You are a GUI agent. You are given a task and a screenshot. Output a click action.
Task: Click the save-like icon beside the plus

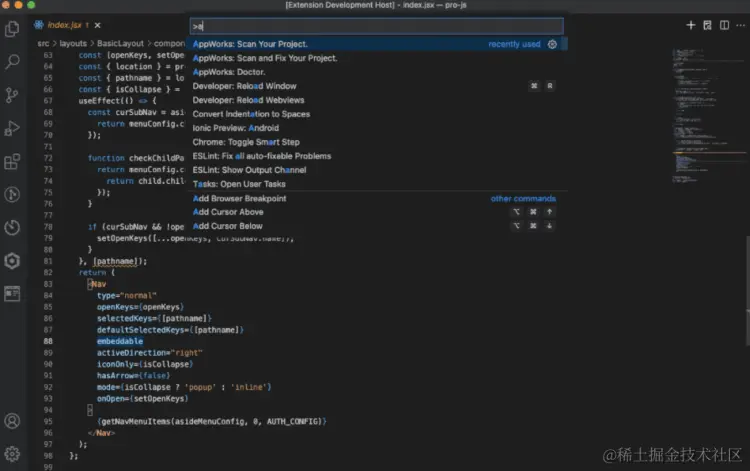click(x=707, y=25)
